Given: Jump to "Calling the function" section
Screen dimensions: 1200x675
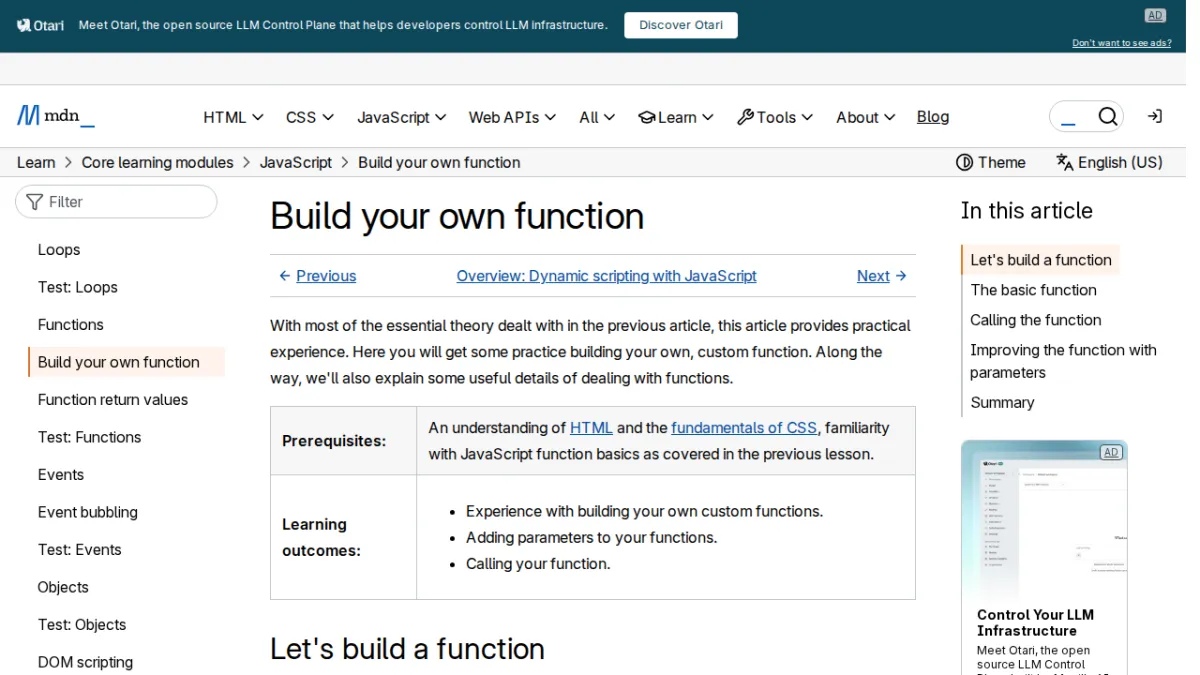Looking at the screenshot, I should click(1036, 320).
